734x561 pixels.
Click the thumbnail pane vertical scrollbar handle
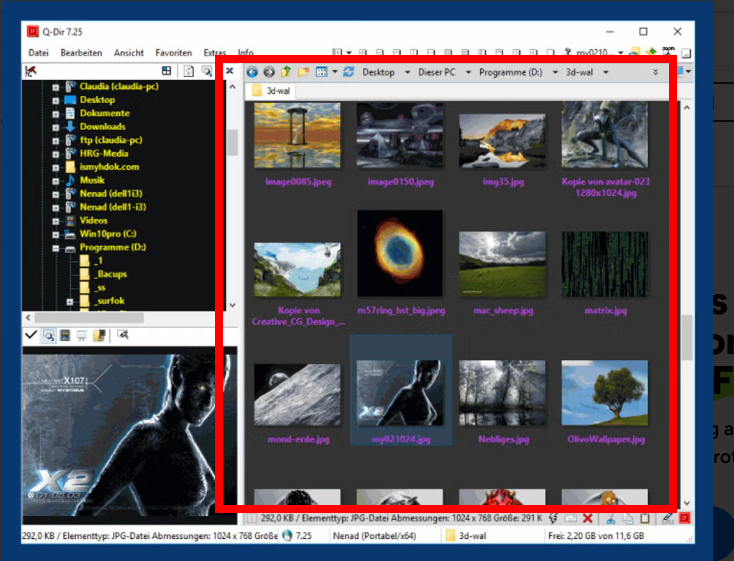coord(687,337)
